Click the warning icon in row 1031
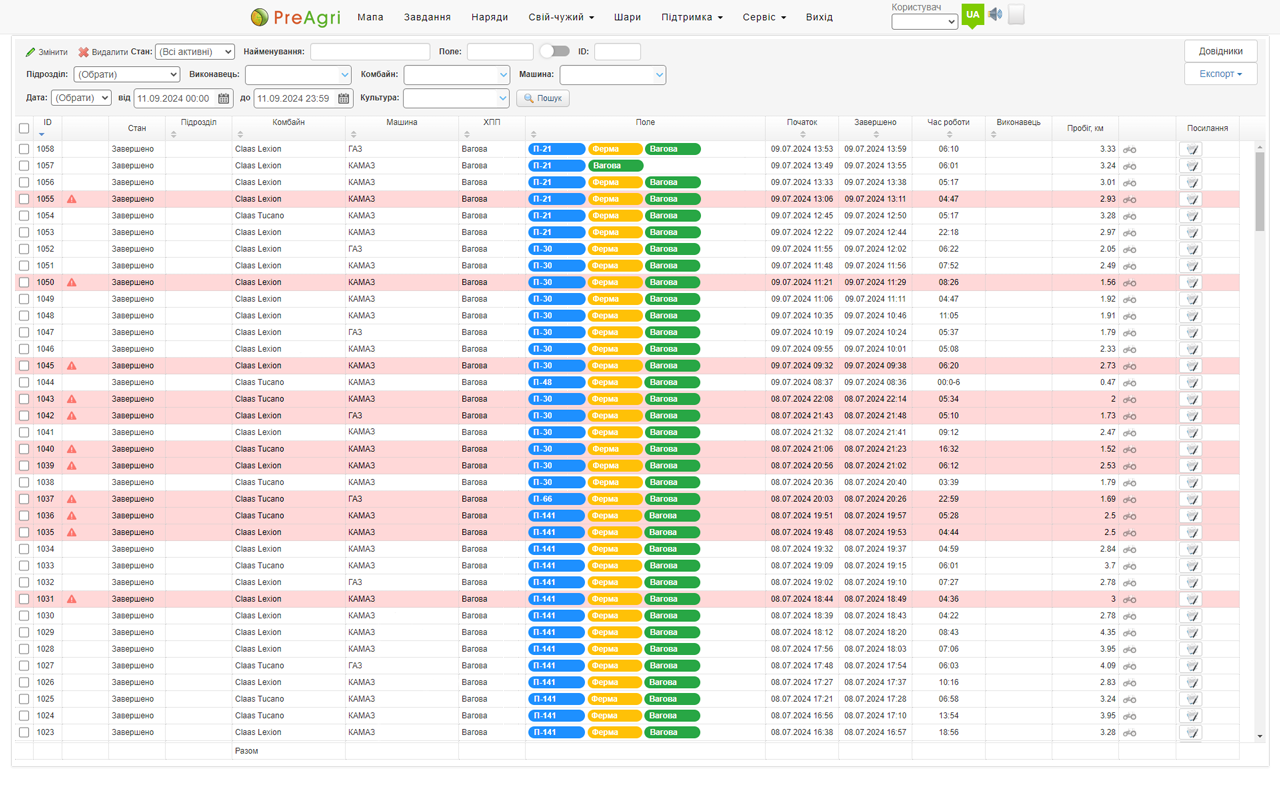The image size is (1280, 800). pos(72,599)
